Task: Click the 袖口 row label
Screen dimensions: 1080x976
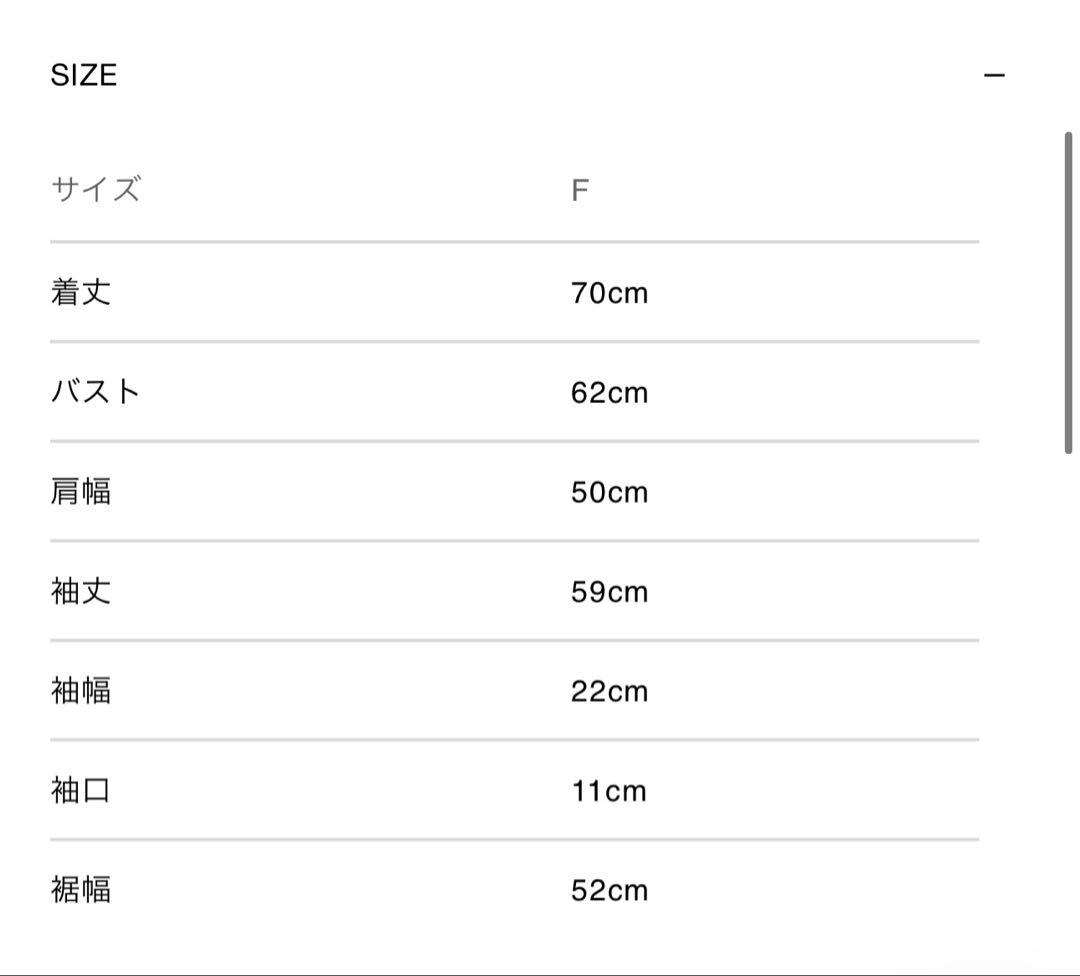Action: point(81,791)
